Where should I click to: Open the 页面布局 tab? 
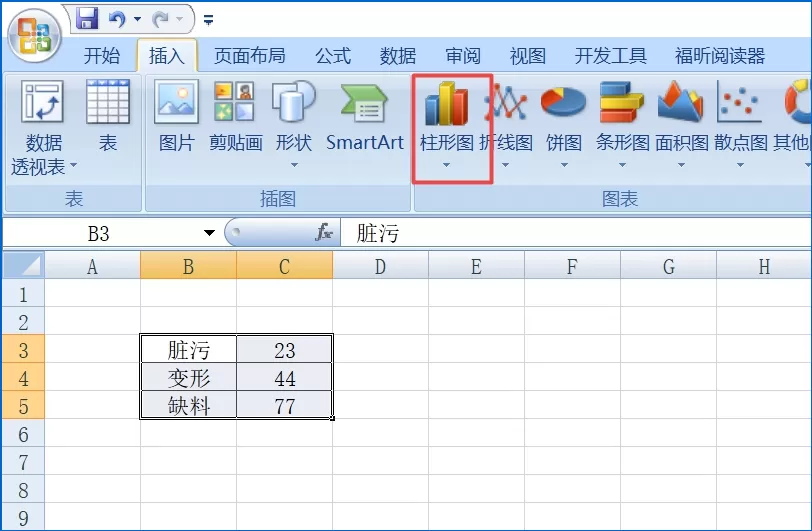(250, 55)
